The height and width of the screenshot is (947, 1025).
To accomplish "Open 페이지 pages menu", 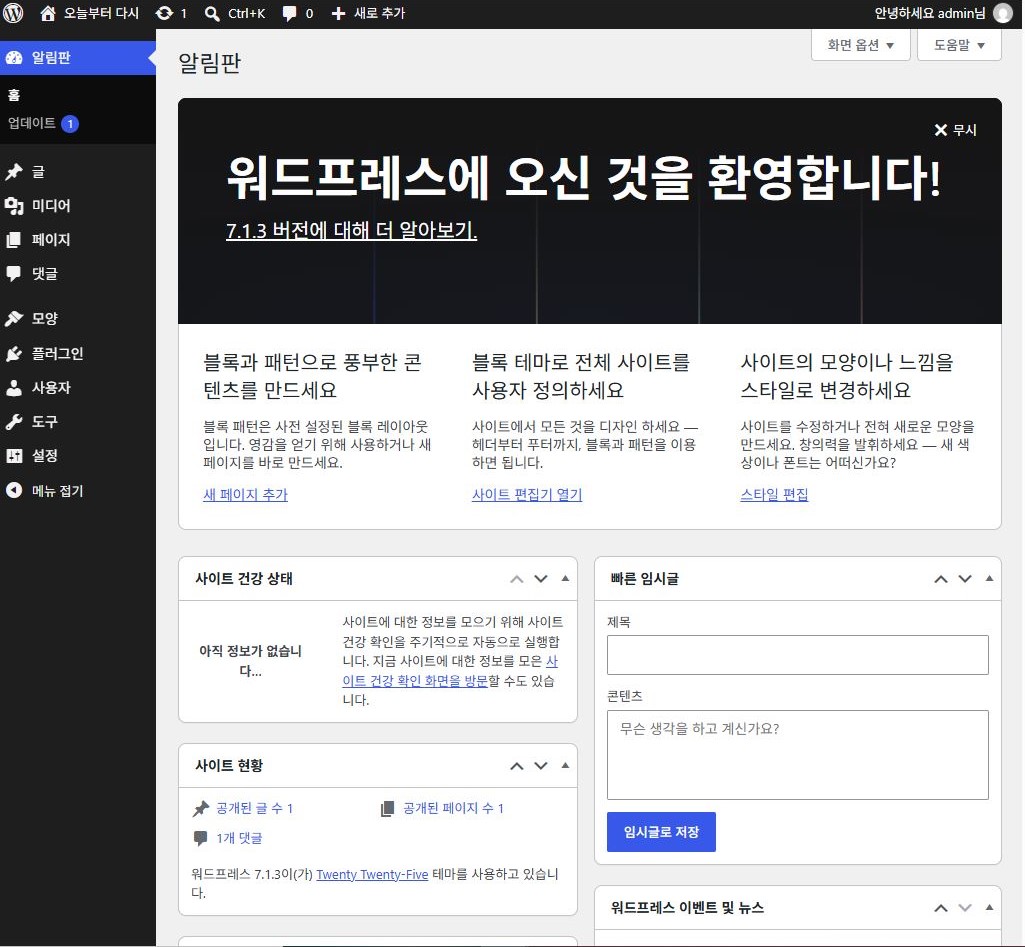I will 78,240.
